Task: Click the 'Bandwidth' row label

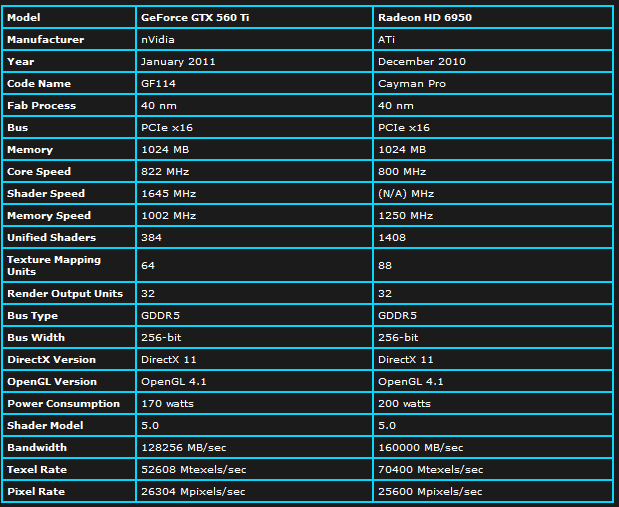Action: pyautogui.click(x=37, y=448)
